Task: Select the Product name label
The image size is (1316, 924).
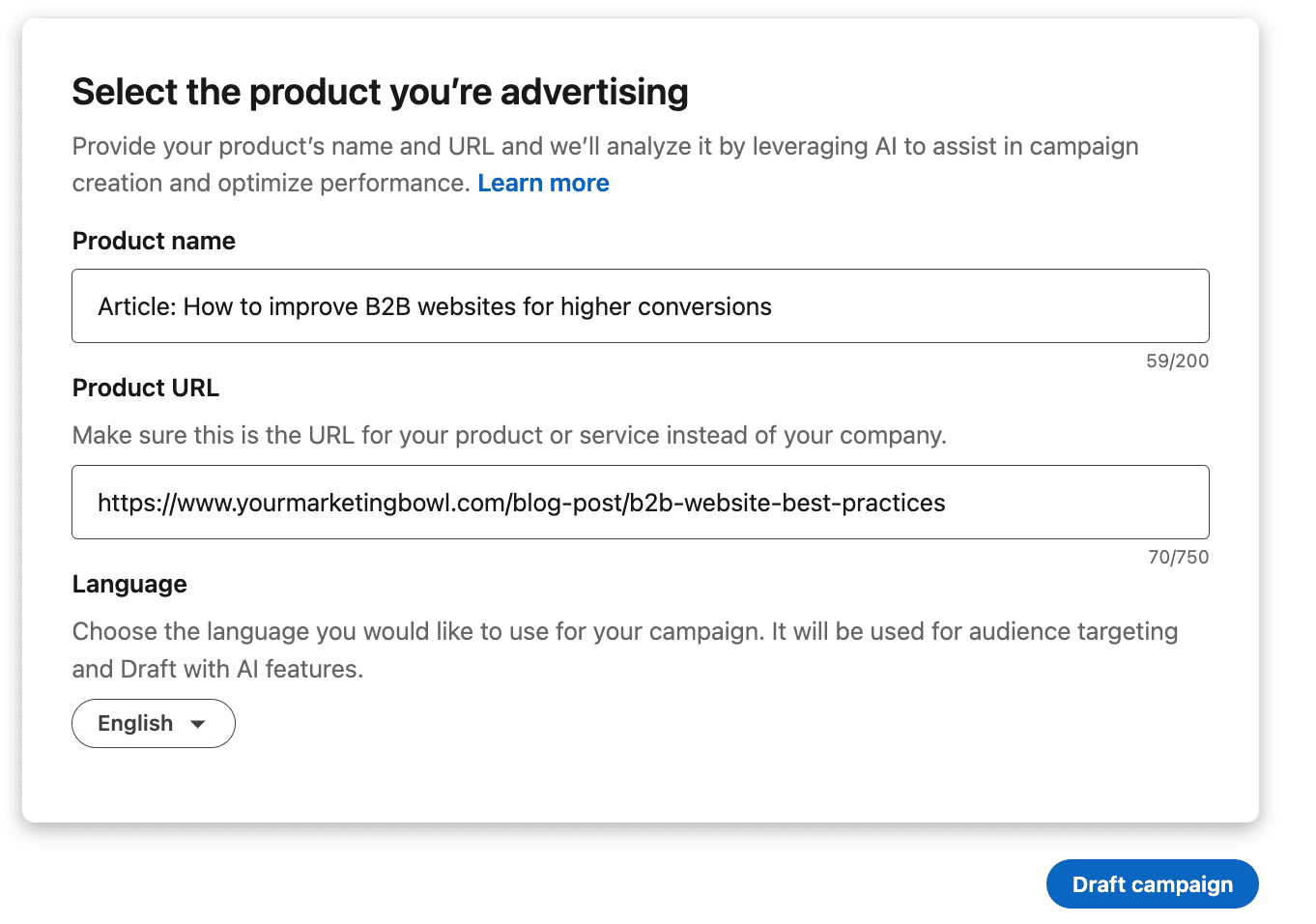Action: click(x=153, y=241)
